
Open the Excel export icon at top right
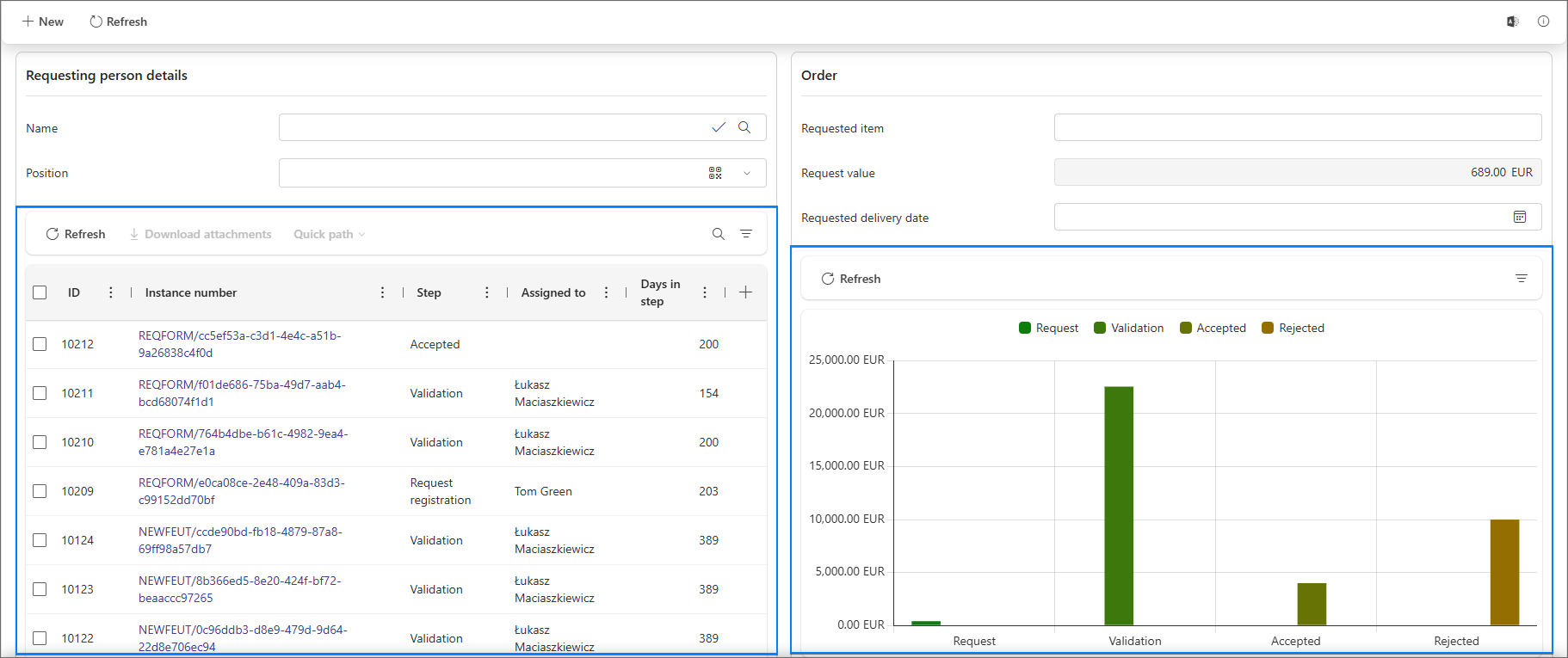[x=1512, y=22]
